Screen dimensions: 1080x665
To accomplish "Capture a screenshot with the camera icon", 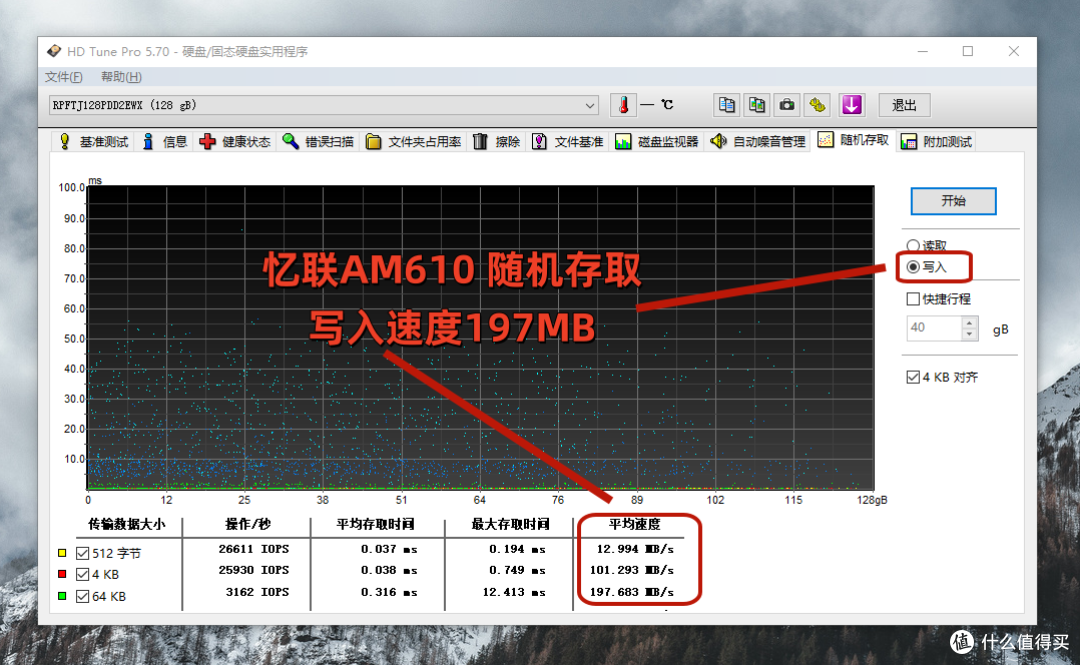I will [x=786, y=105].
